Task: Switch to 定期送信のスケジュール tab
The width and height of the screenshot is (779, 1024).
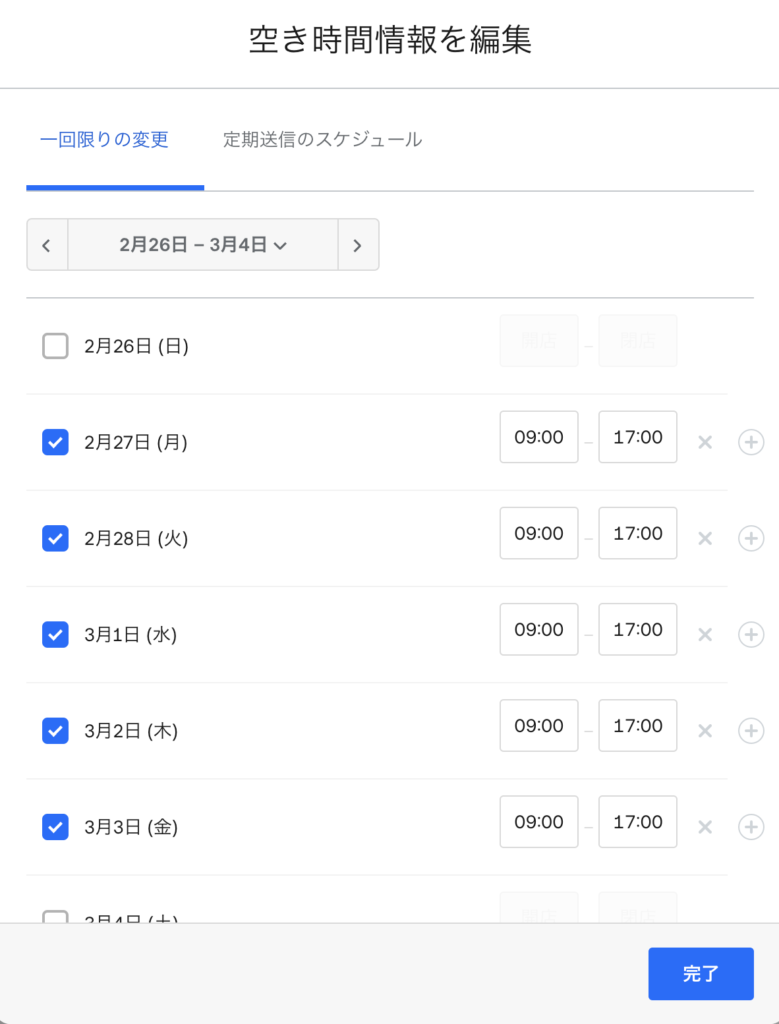Action: point(322,140)
